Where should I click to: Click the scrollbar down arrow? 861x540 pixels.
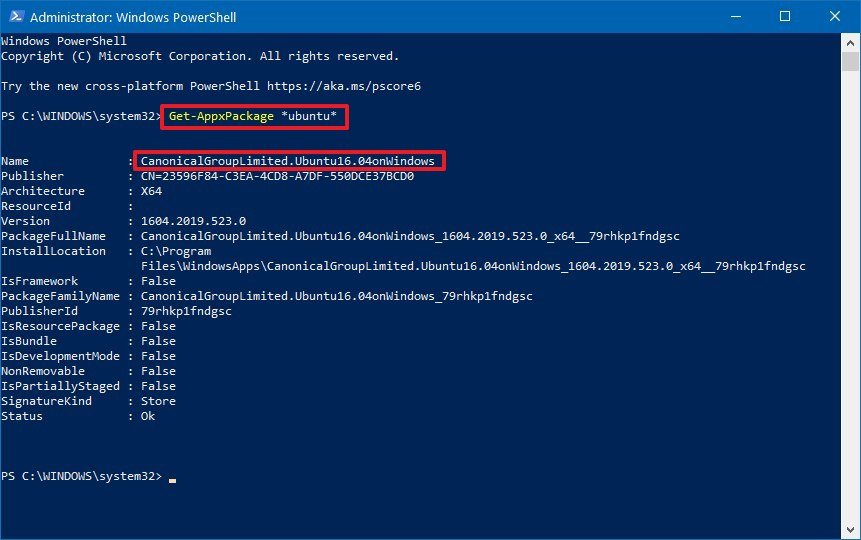click(x=851, y=531)
